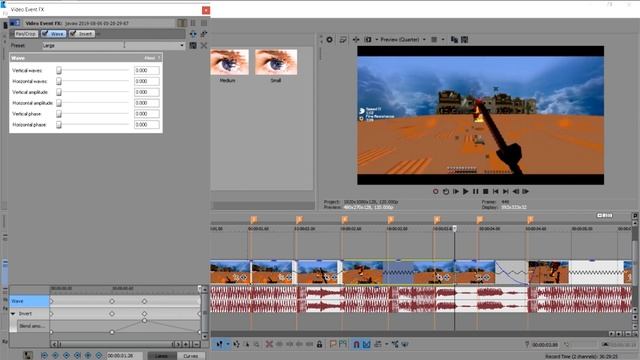
Task: Click the red delete X in timeline toolbar
Action: coord(269,344)
